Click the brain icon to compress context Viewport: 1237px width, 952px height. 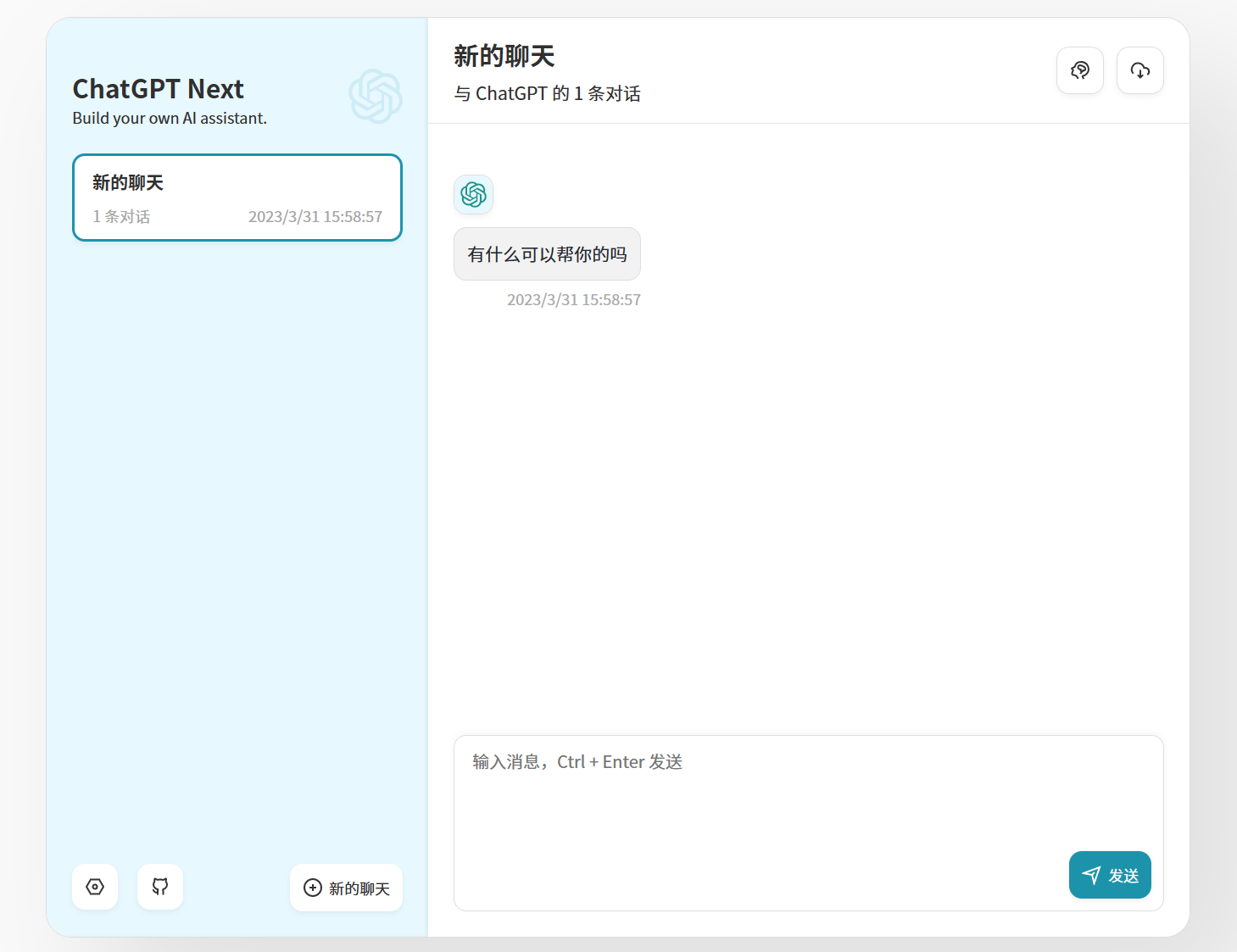pos(1079,70)
